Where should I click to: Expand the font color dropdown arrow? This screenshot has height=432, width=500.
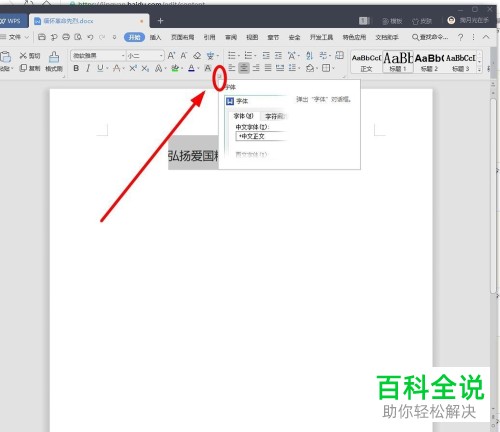198,69
